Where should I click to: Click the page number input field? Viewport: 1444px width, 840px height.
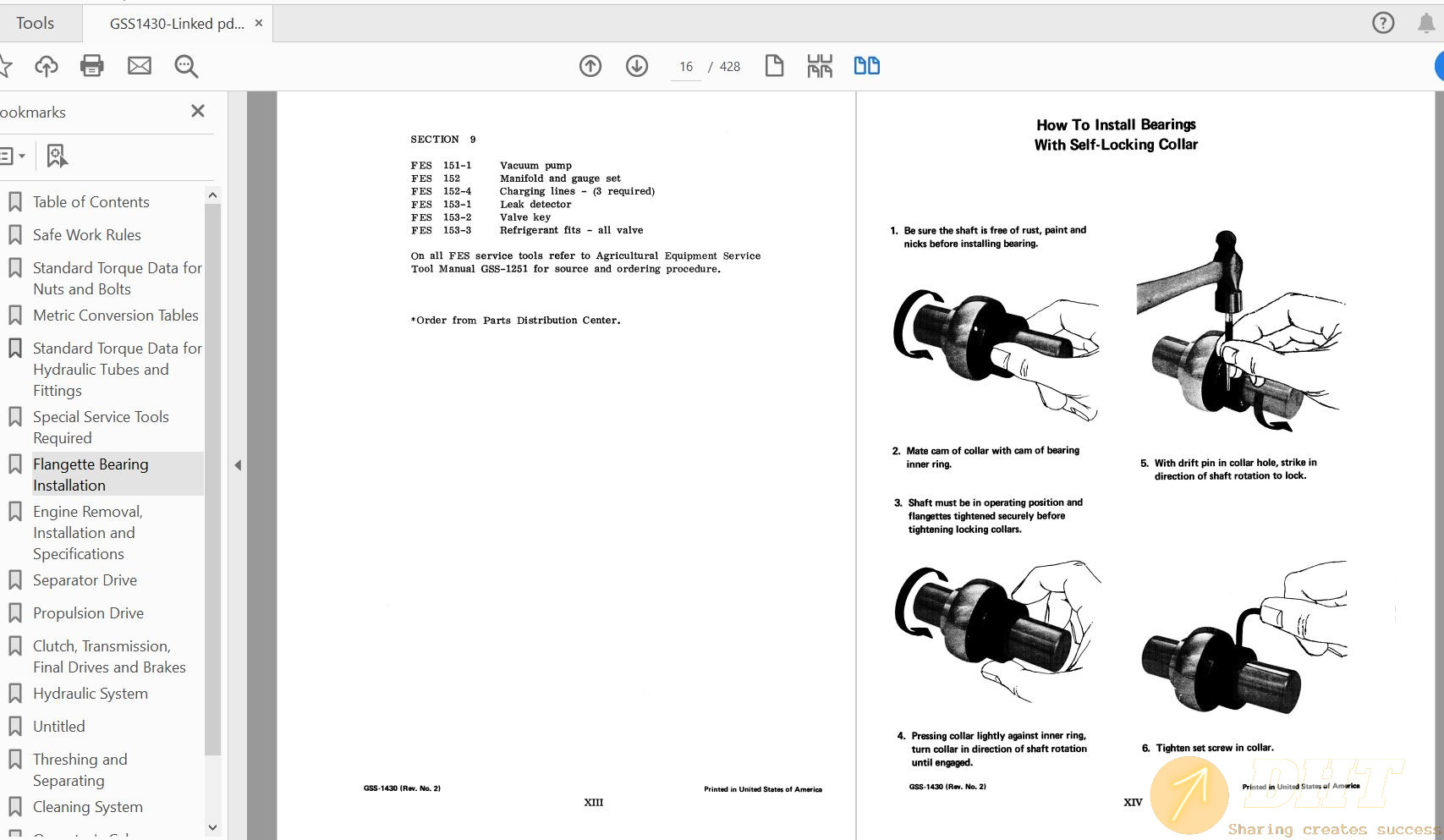685,67
